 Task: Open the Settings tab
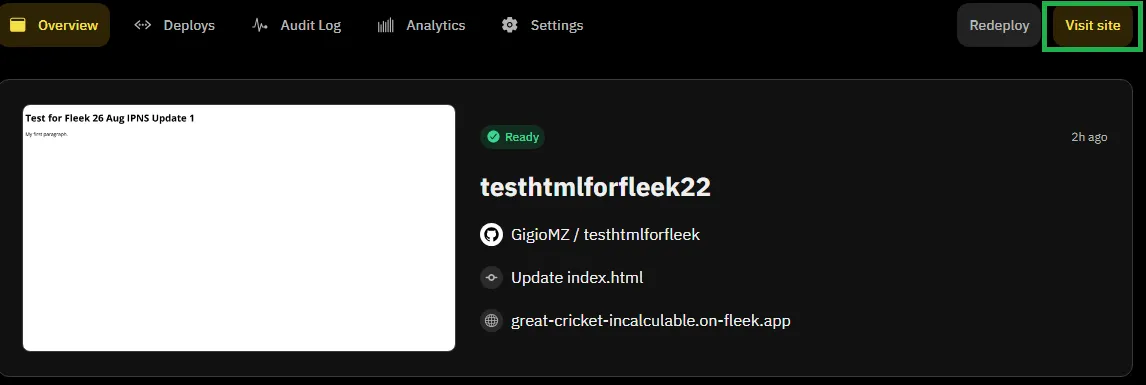[x=542, y=25]
